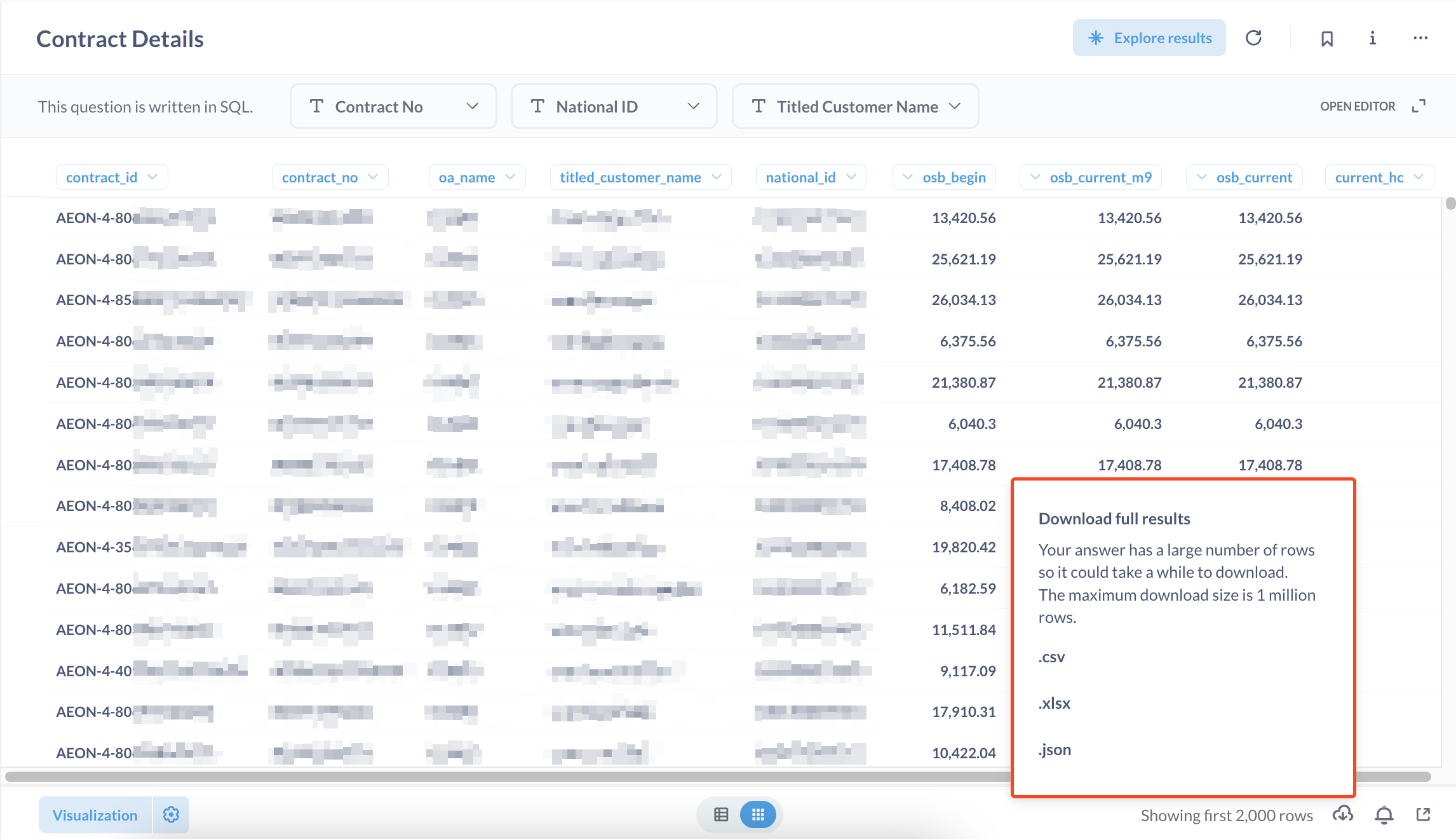
Task: Click the sharing arrow icon at bottom right
Action: click(x=1424, y=815)
